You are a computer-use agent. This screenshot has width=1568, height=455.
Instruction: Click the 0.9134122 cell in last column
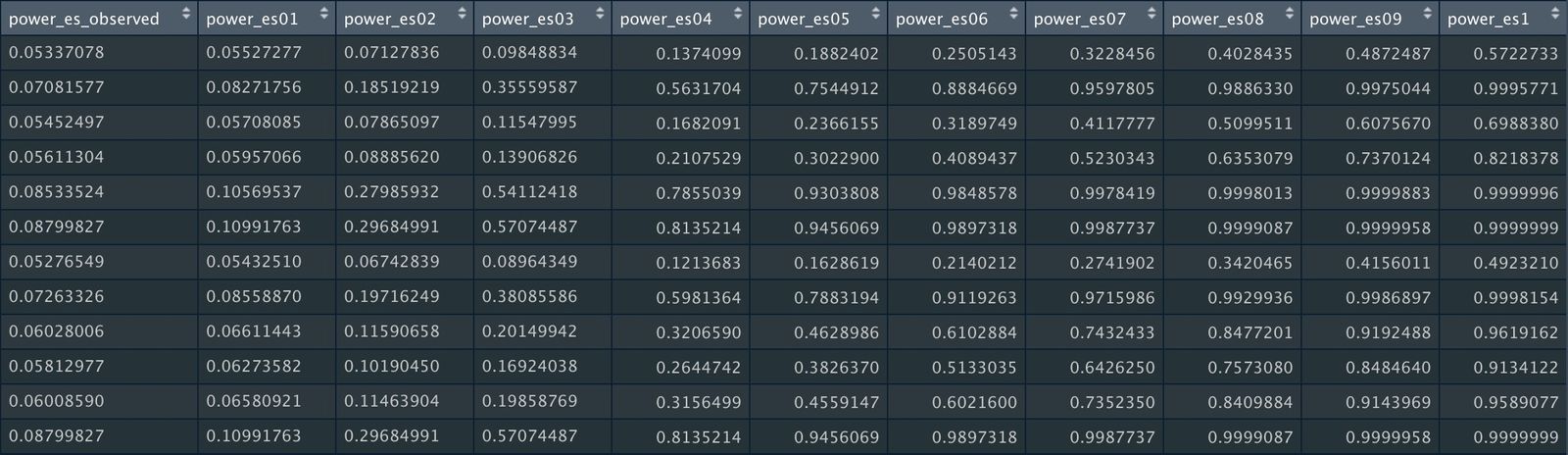(1515, 368)
